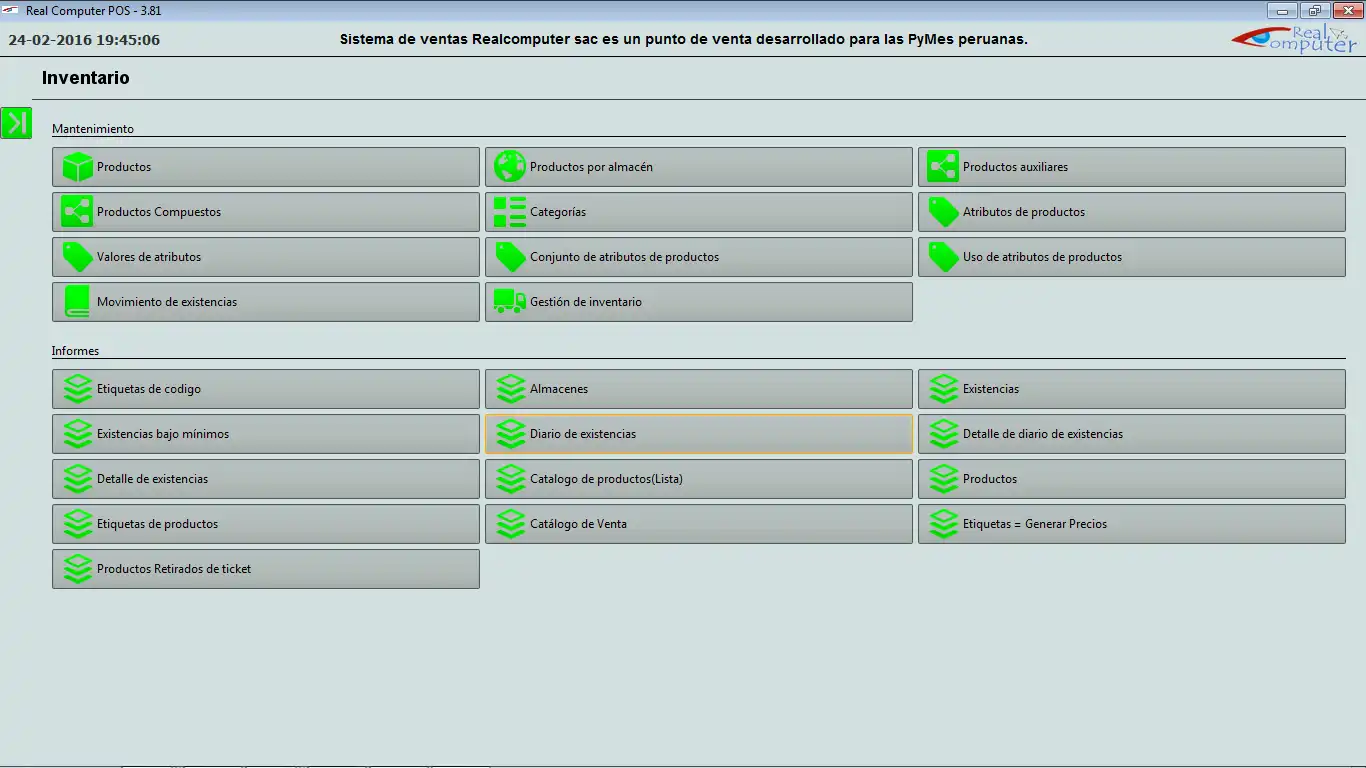Click the application icon in title bar

click(x=12, y=11)
